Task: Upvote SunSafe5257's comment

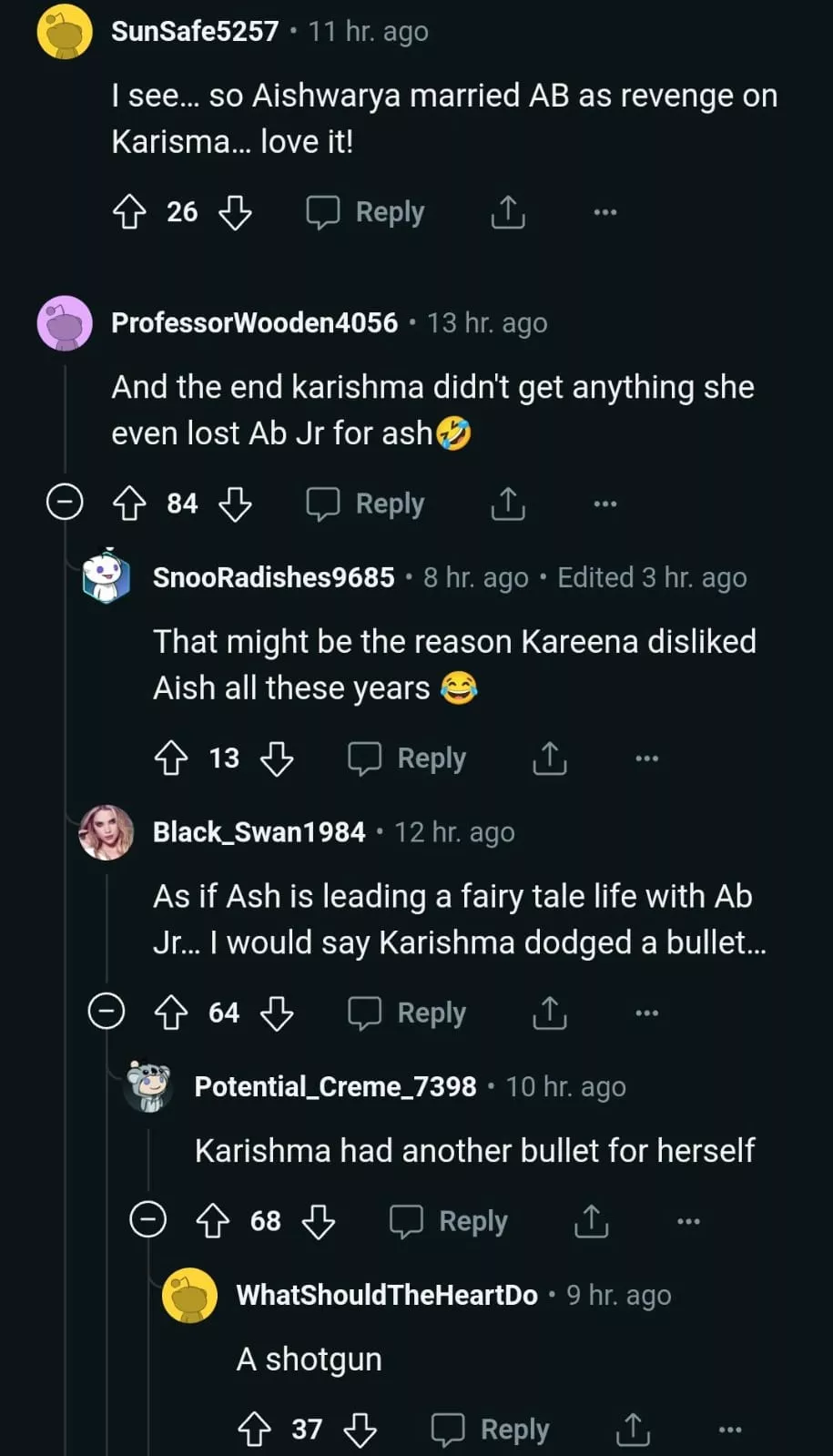Action: pos(129,212)
